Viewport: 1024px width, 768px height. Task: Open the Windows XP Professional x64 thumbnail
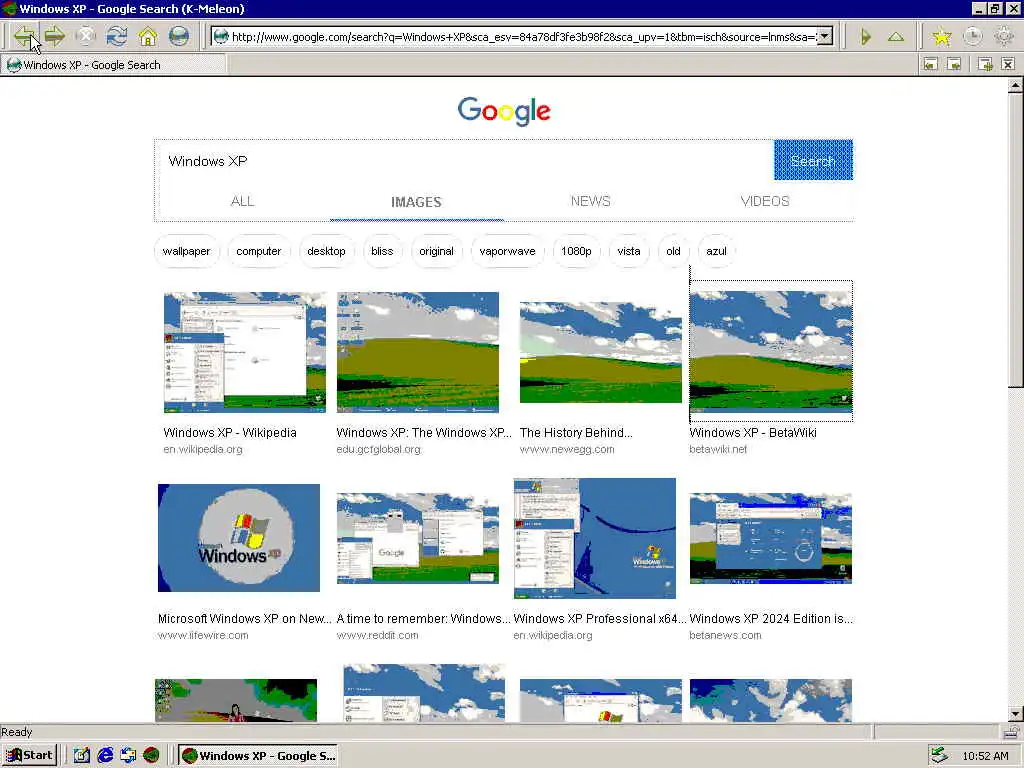[x=595, y=538]
